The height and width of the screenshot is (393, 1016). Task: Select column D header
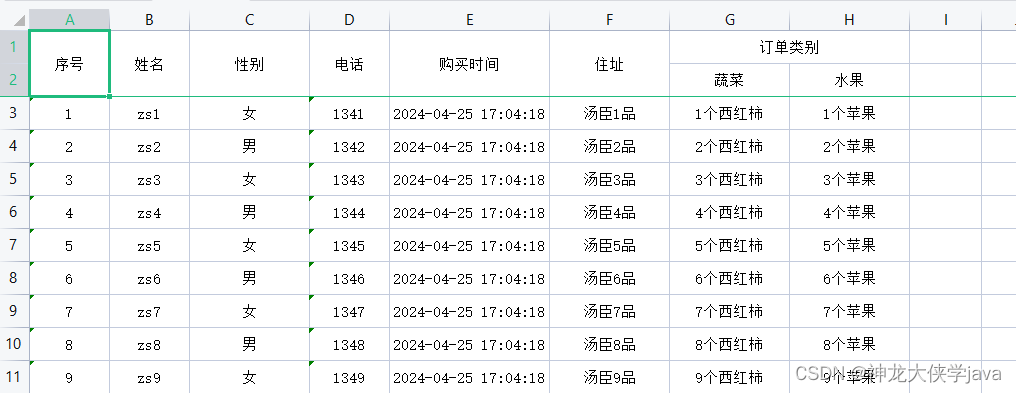click(x=349, y=20)
